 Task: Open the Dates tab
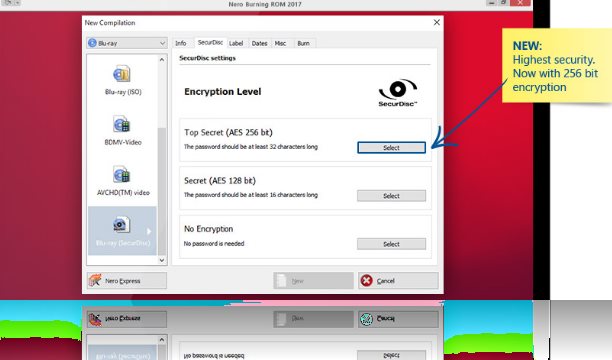point(259,43)
